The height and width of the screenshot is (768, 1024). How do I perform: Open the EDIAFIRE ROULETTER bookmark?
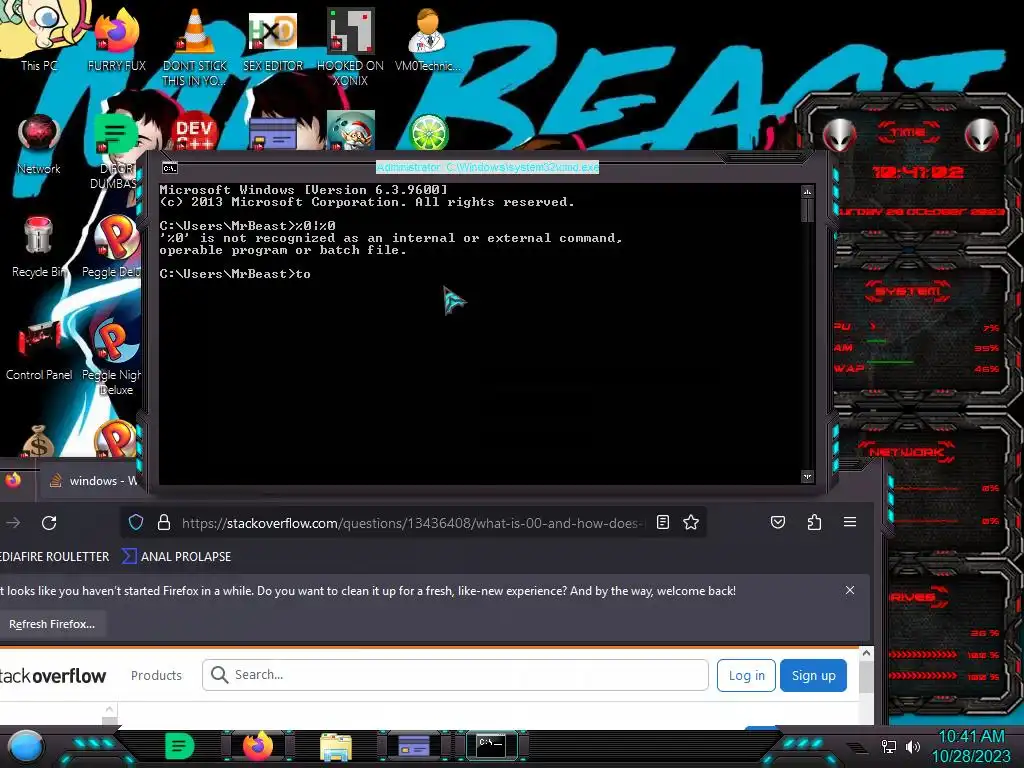tap(55, 556)
